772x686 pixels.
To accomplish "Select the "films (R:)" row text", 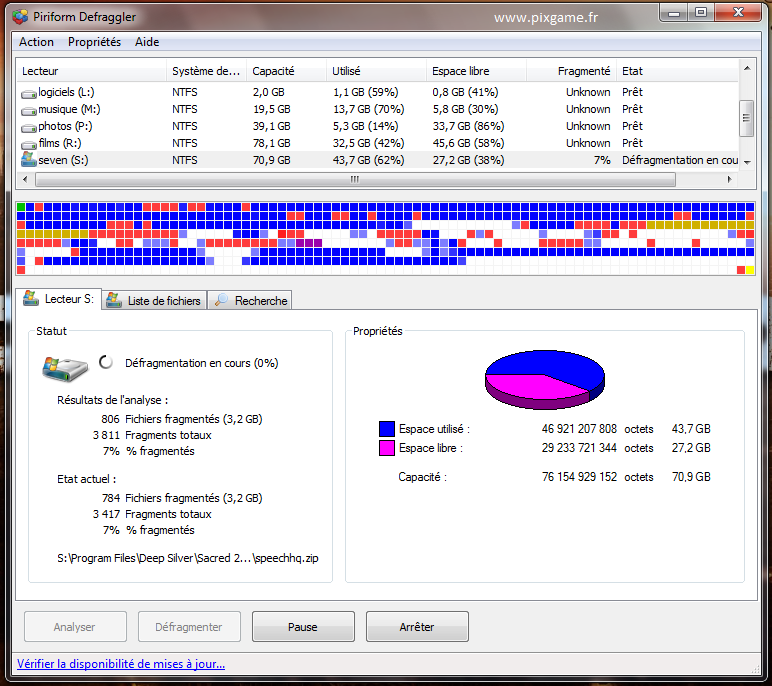I will coord(60,143).
